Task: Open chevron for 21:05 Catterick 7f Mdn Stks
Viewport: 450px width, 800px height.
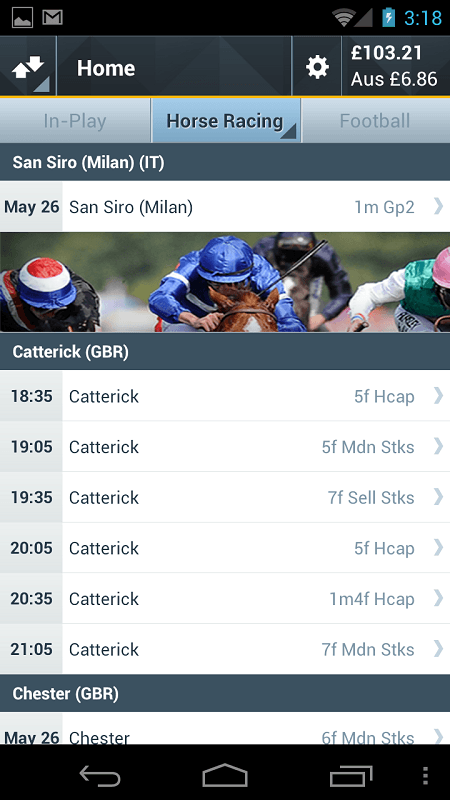Action: tap(438, 648)
